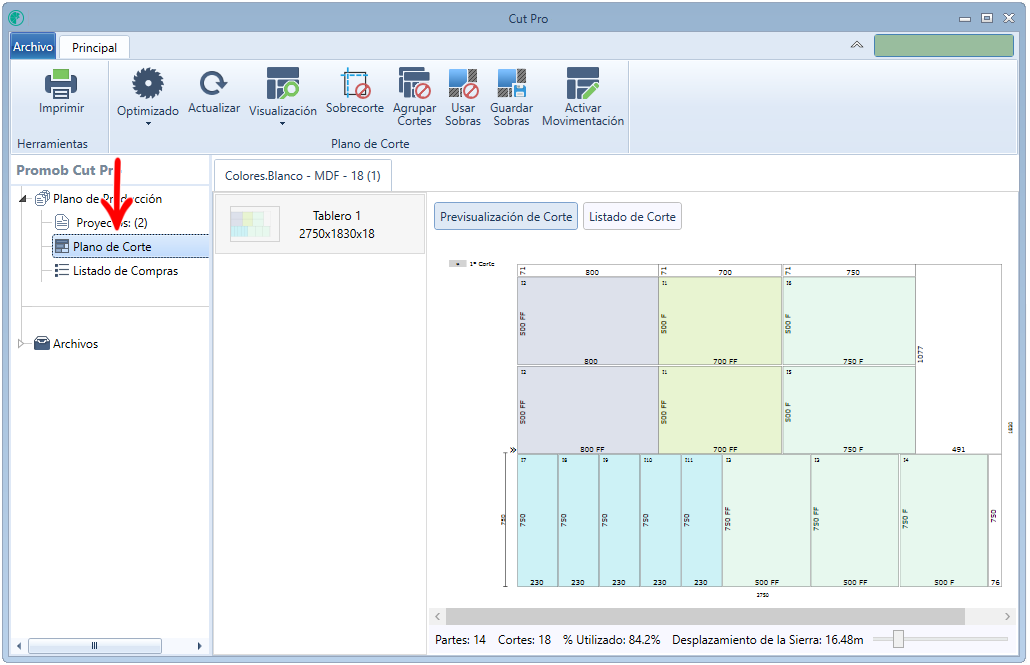The image size is (1030, 665).
Task: Collapse the Plano de Producción tree node
Action: pyautogui.click(x=23, y=198)
